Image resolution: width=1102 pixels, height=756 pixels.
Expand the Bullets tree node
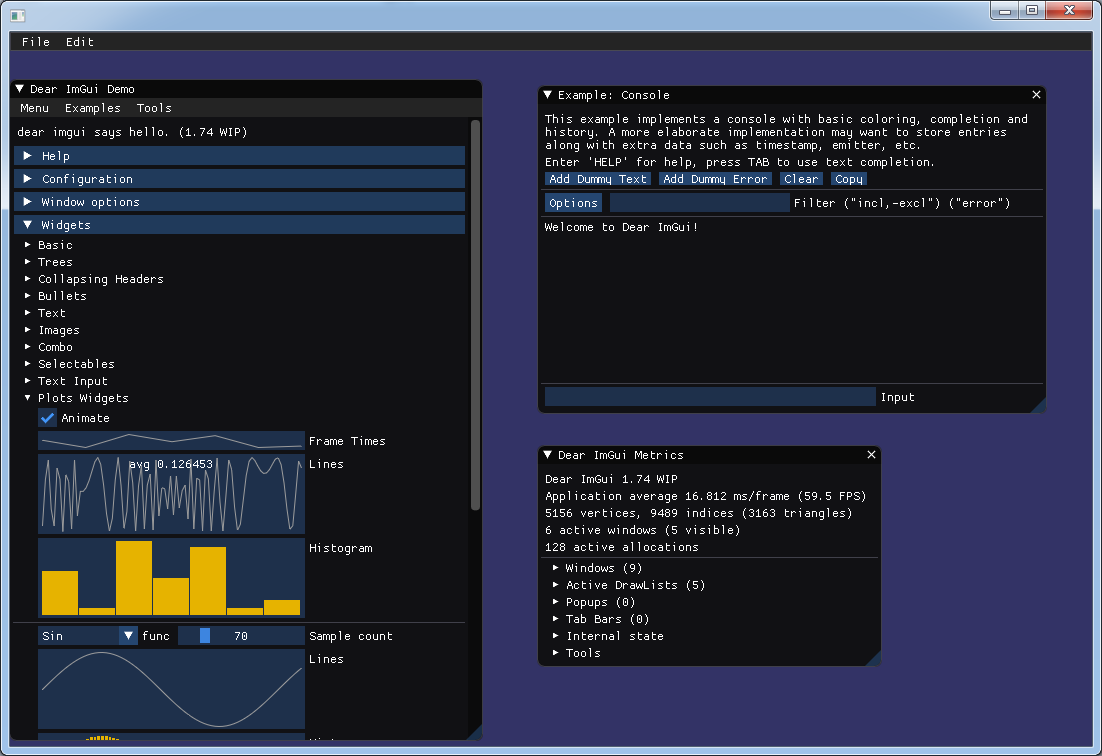click(55, 296)
